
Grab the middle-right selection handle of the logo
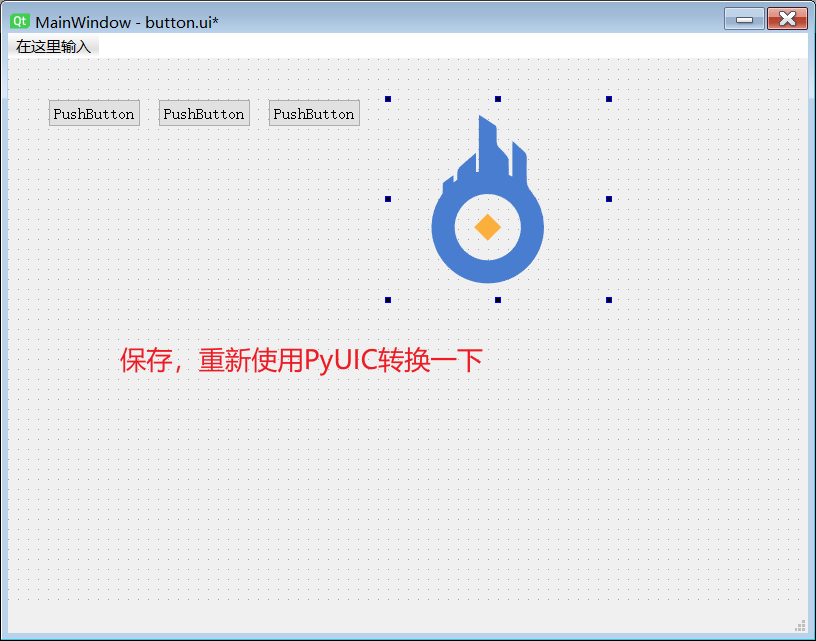tap(609, 199)
